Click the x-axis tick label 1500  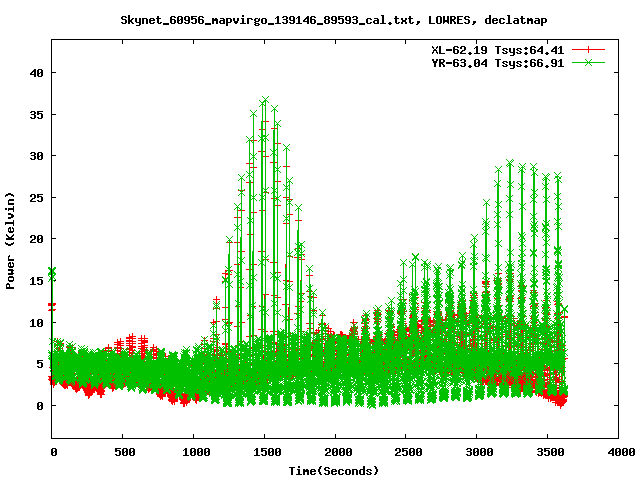pyautogui.click(x=267, y=452)
